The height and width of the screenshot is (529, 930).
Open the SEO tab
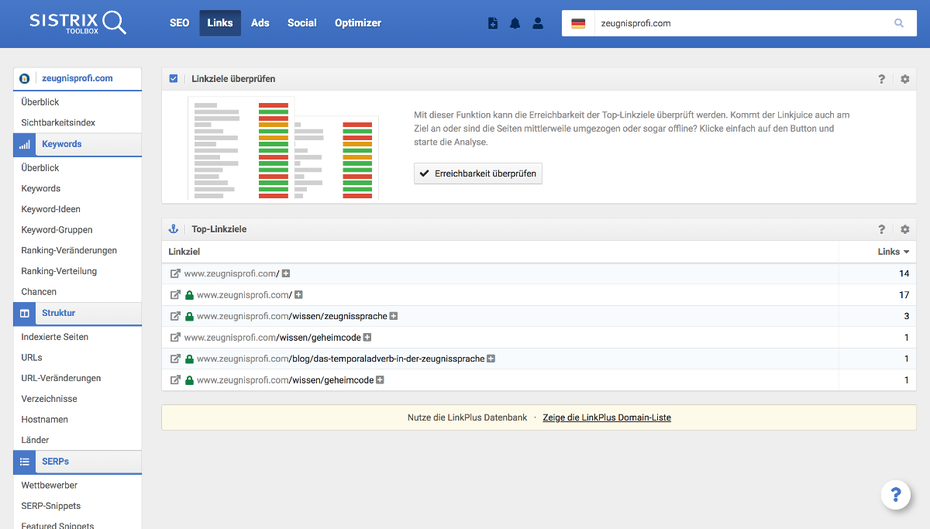point(179,23)
